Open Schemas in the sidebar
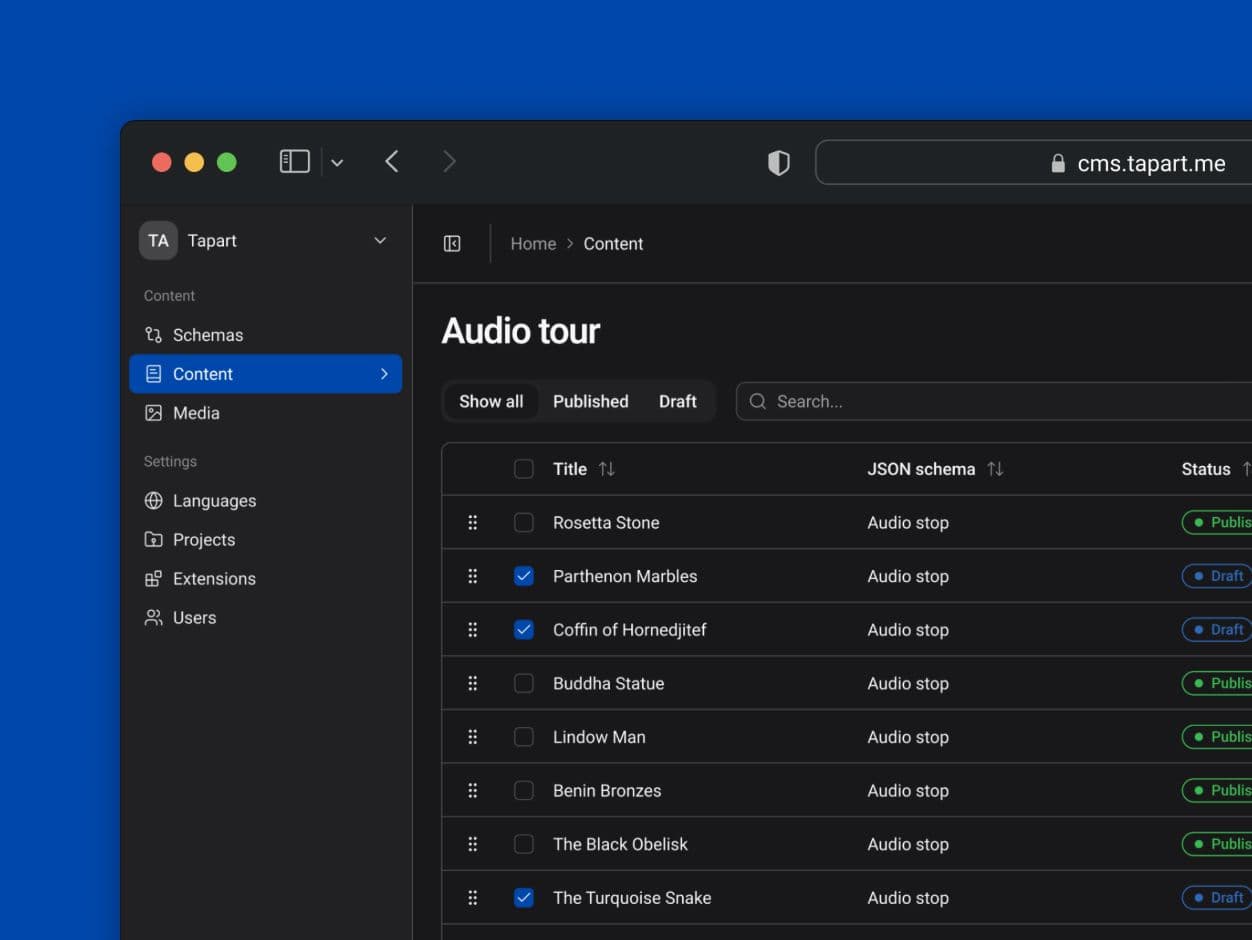This screenshot has width=1252, height=940. click(x=266, y=335)
